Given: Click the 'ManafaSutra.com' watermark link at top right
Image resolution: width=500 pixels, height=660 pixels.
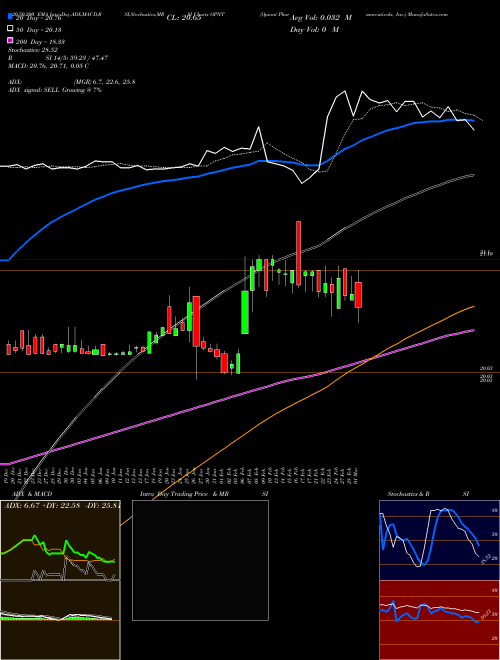Looking at the screenshot, I should [x=428, y=14].
